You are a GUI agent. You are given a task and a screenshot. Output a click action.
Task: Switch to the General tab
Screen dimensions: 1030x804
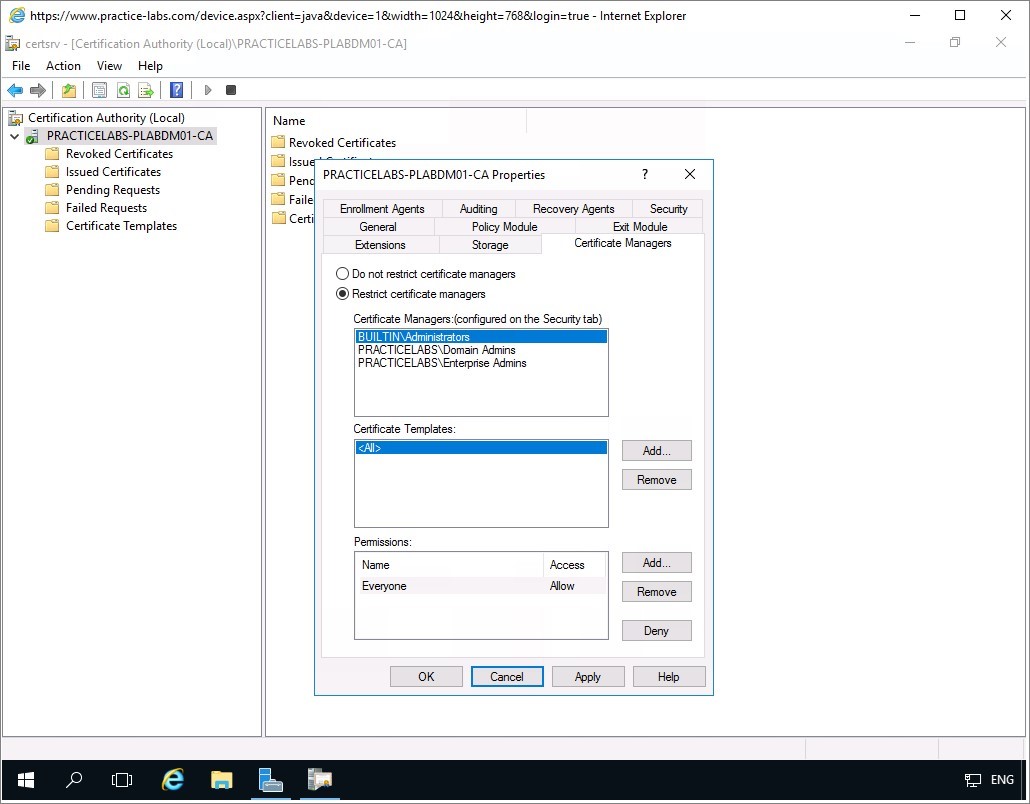pos(378,227)
